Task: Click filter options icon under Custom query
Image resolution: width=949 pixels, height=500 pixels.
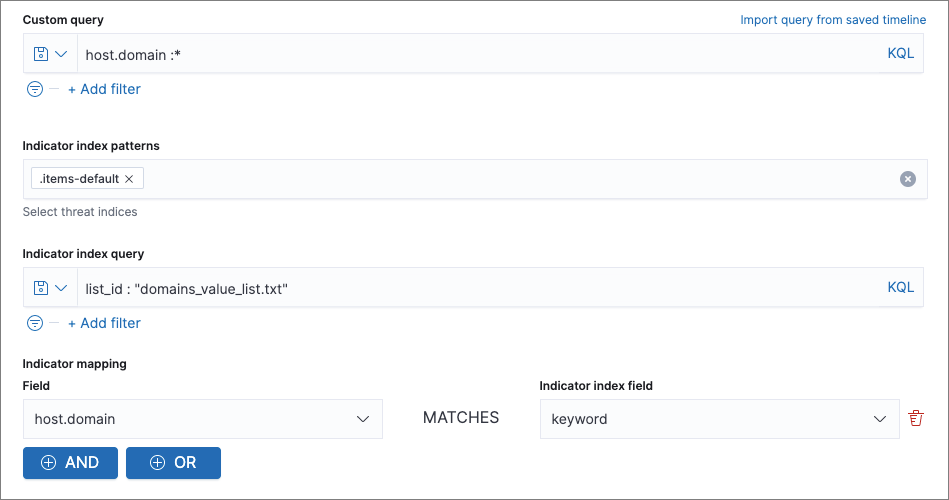Action: click(35, 89)
